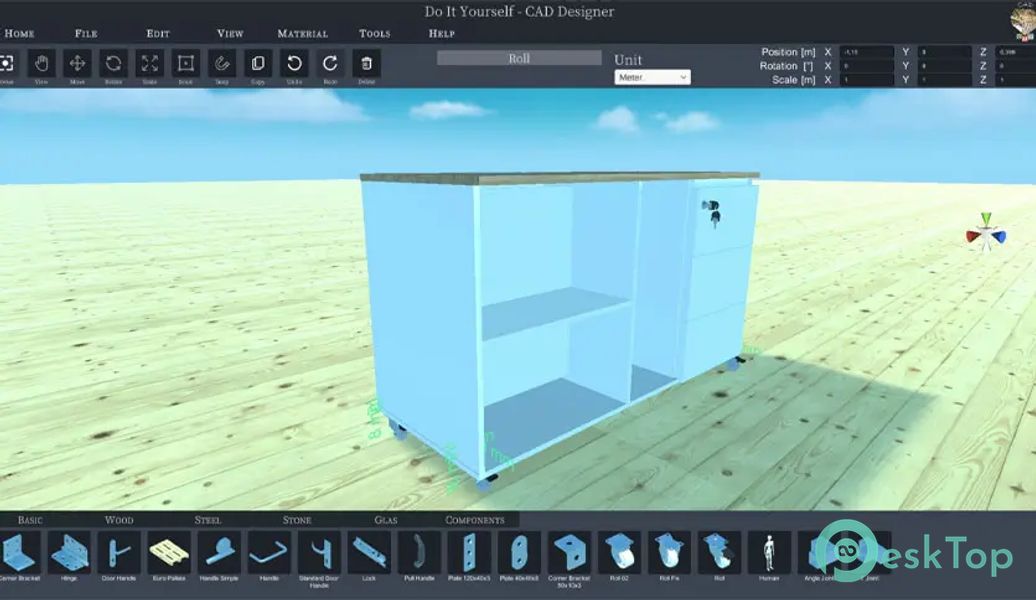The height and width of the screenshot is (600, 1036).
Task: Activate the Move tool
Action: [77, 63]
